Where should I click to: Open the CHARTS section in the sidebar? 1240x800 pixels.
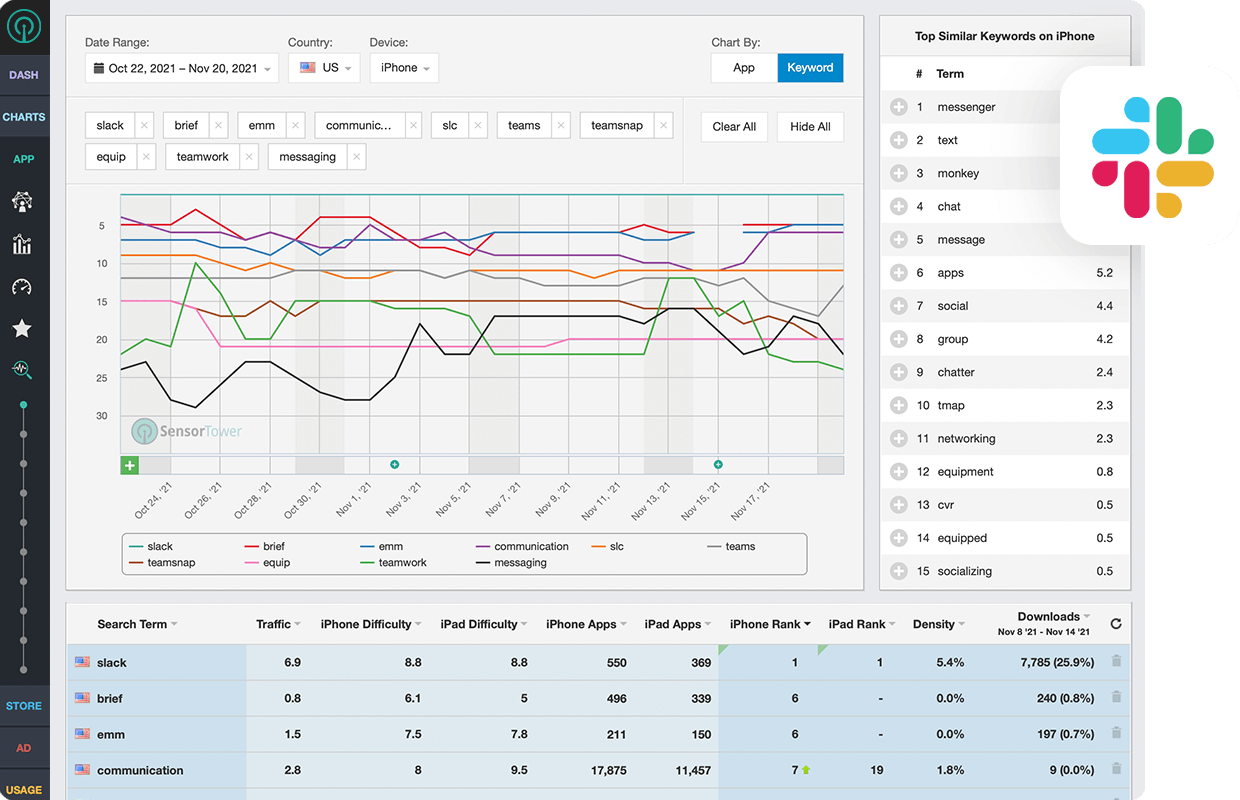24,116
